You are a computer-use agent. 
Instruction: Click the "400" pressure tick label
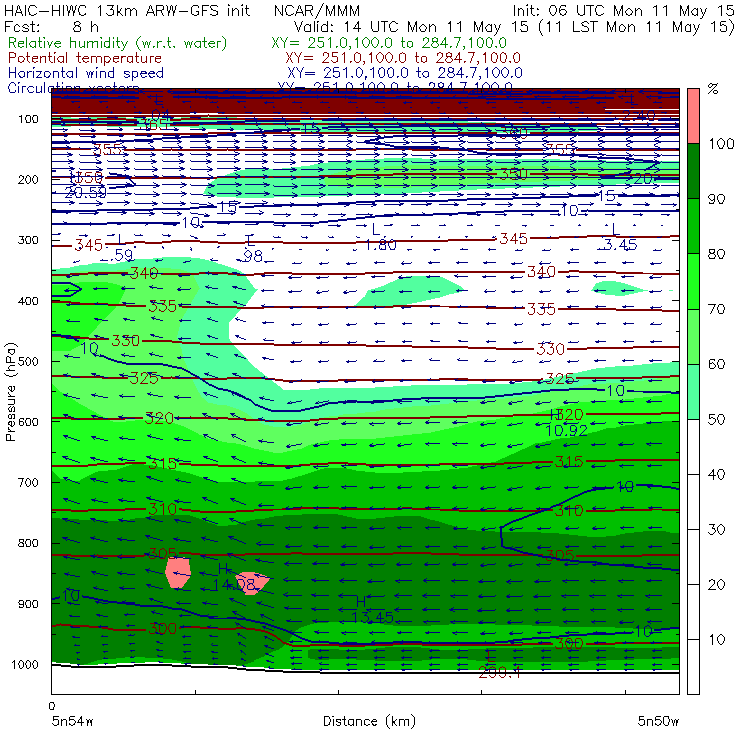[x=28, y=301]
